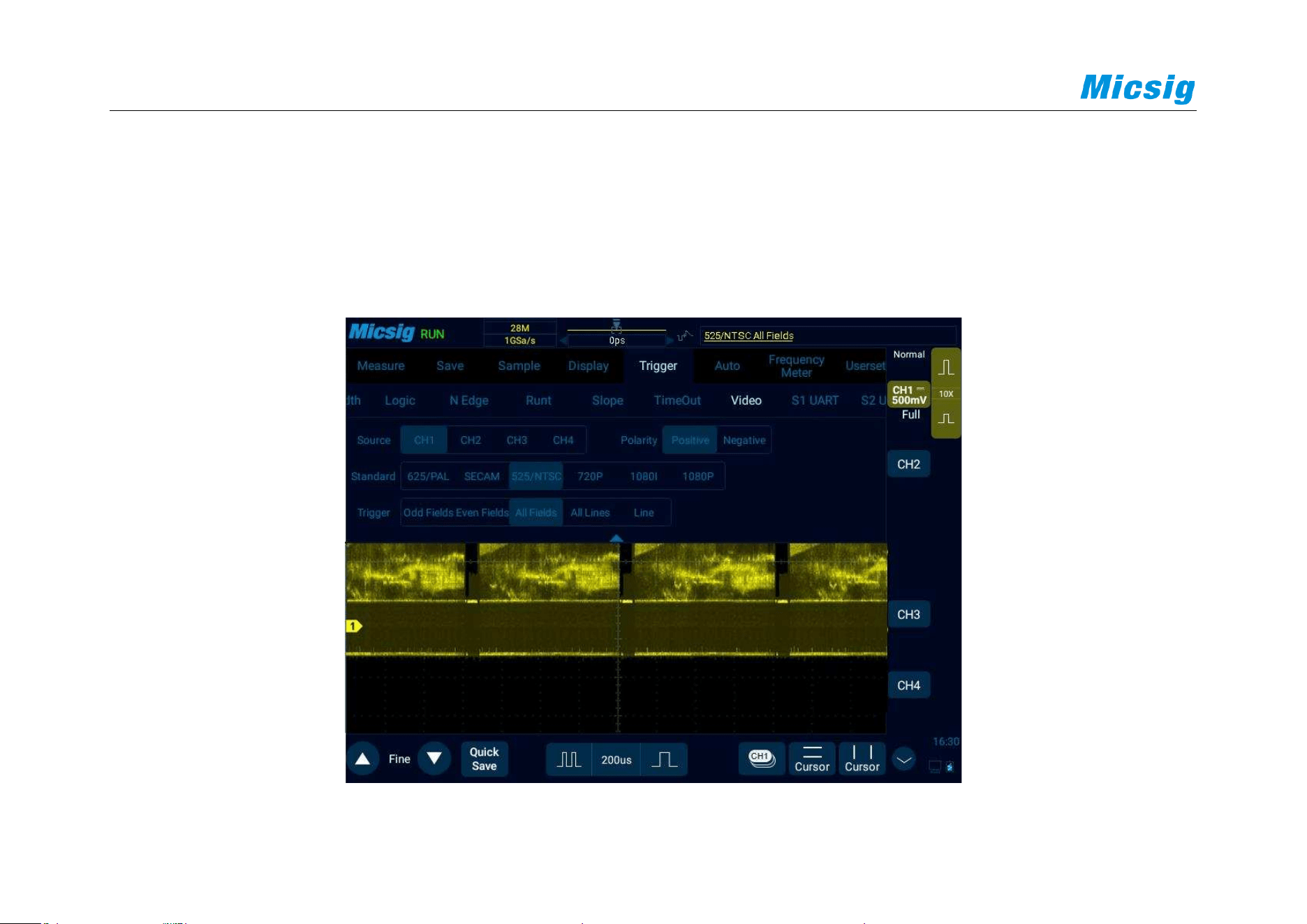This screenshot has width=1307, height=924.
Task: Select the Trigger tab
Action: 658,366
